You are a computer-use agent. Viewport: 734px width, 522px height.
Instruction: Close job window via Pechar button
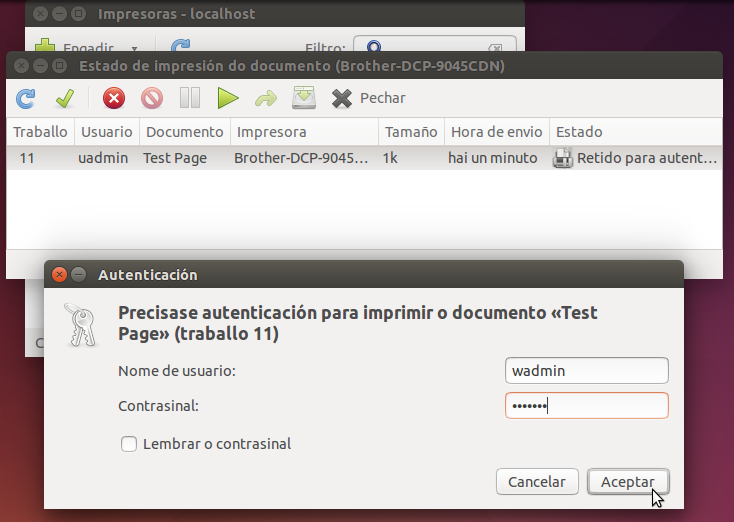(x=369, y=98)
